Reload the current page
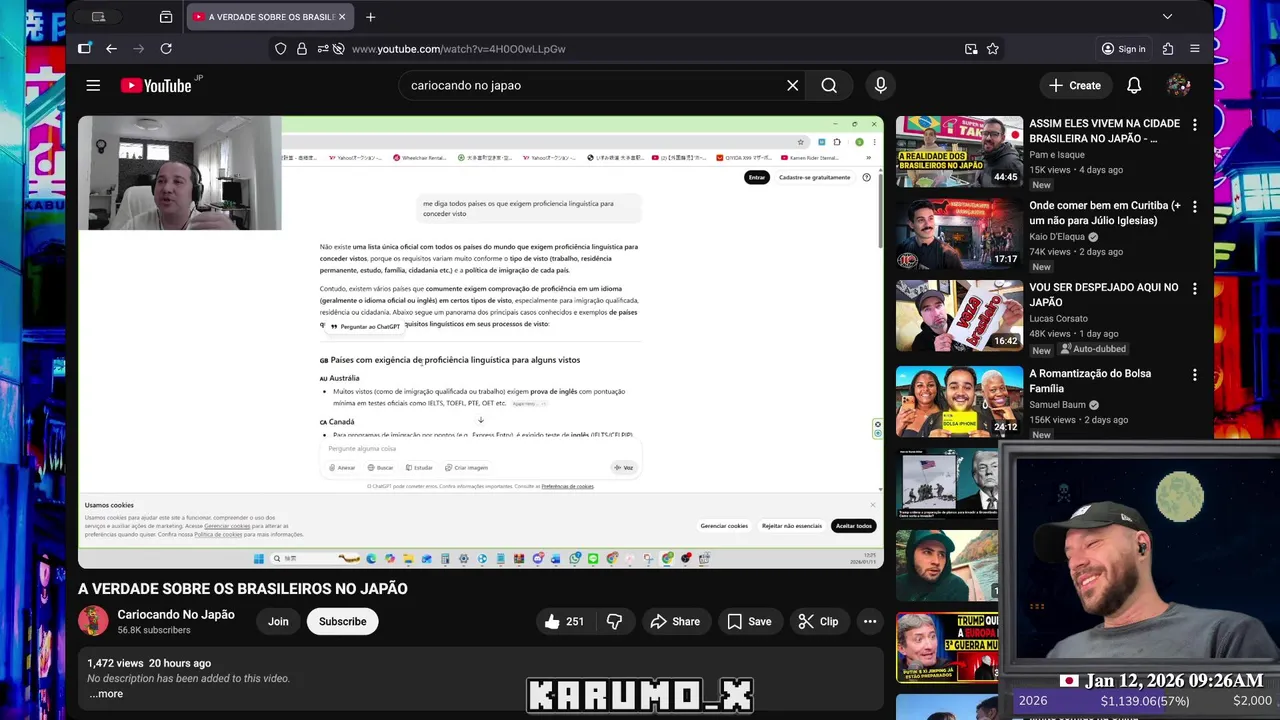This screenshot has height=720, width=1280. point(166,48)
